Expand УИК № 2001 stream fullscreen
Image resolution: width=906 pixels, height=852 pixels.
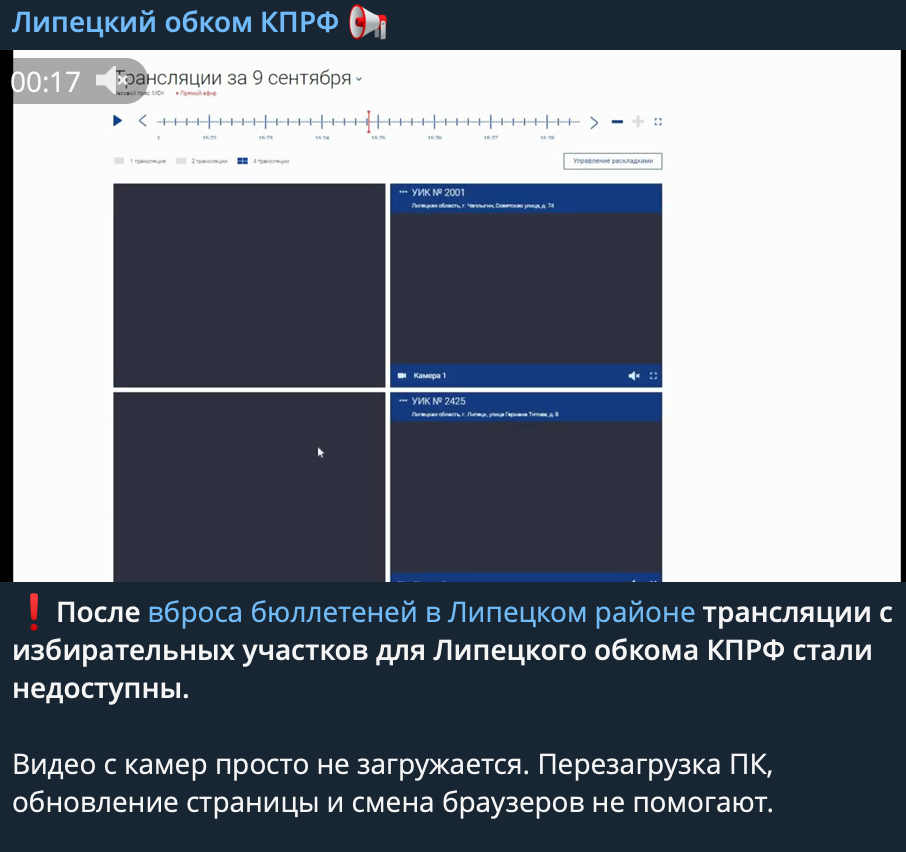653,376
